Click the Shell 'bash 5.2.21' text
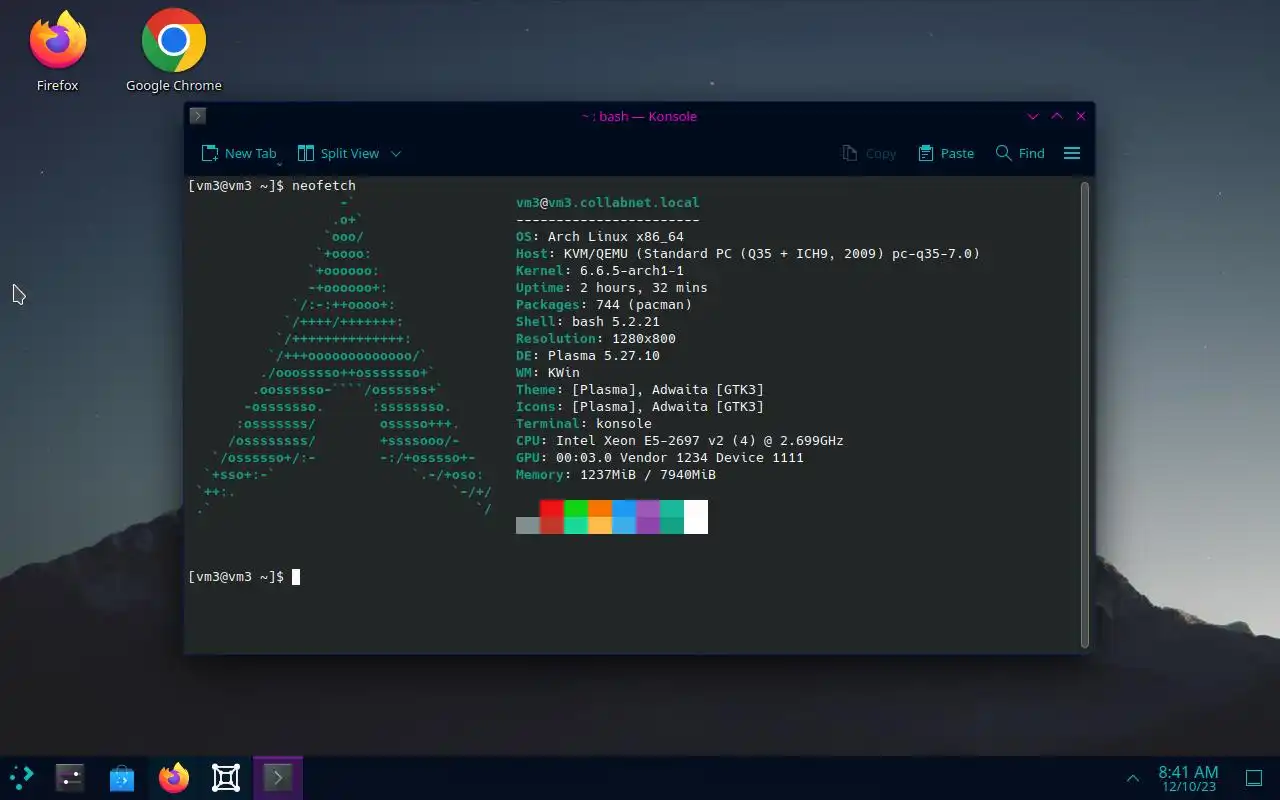This screenshot has width=1280, height=800. point(616,322)
